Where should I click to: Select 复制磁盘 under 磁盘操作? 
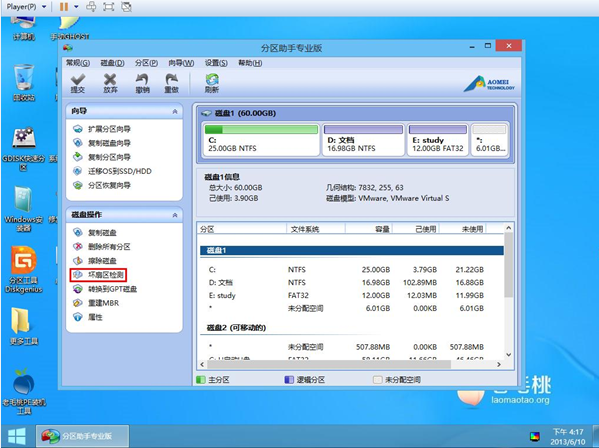click(95, 233)
